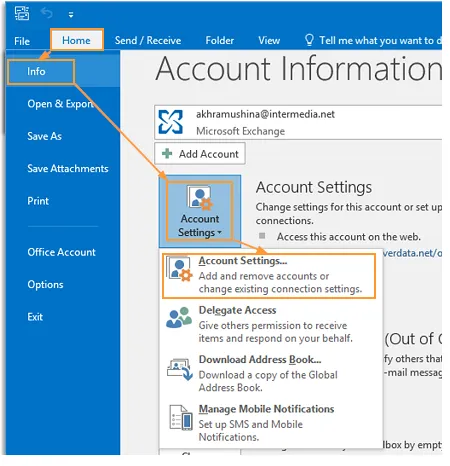This screenshot has height=466, width=450.
Task: Open the View ribbon tab
Action: (269, 40)
